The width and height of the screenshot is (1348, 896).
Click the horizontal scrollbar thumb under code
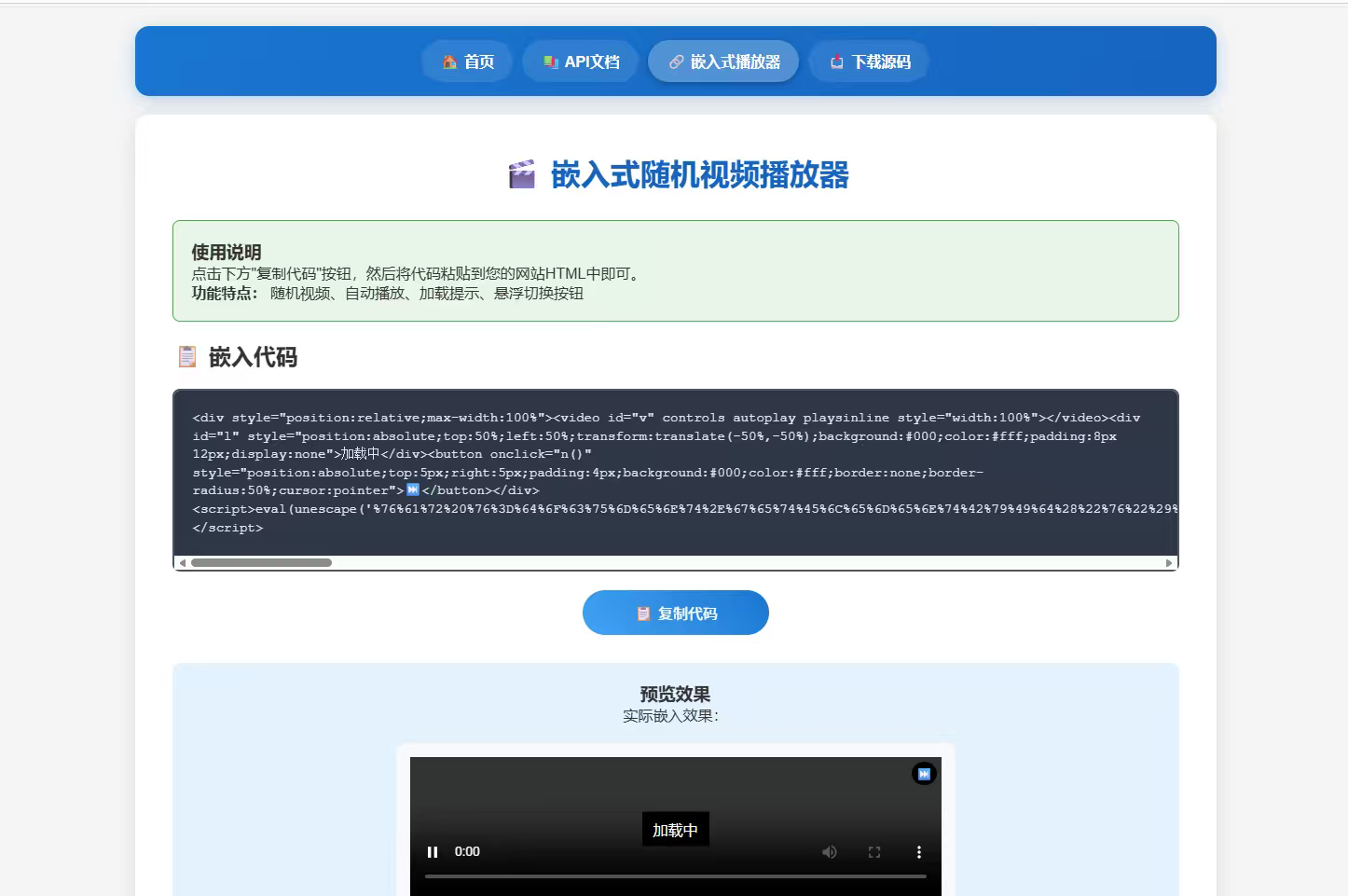tap(261, 563)
